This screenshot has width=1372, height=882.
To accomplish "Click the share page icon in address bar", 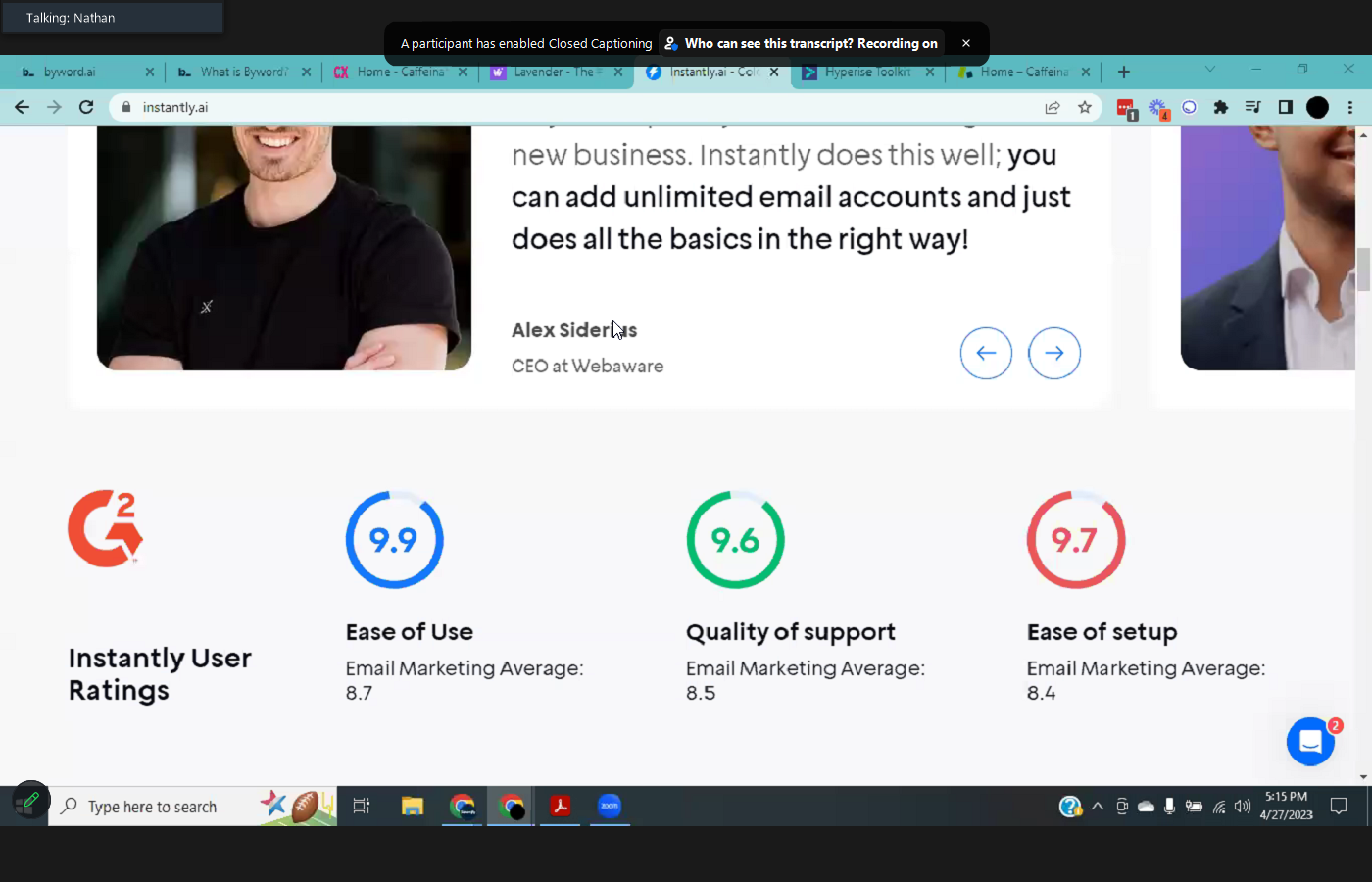I will 1053,107.
